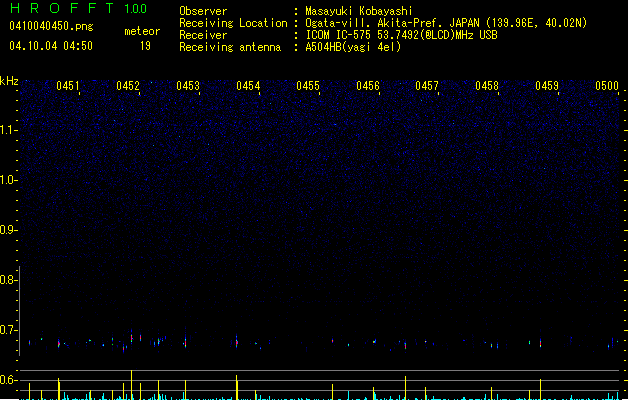
Task: Click the 'meteor' count label
Action: (142, 31)
